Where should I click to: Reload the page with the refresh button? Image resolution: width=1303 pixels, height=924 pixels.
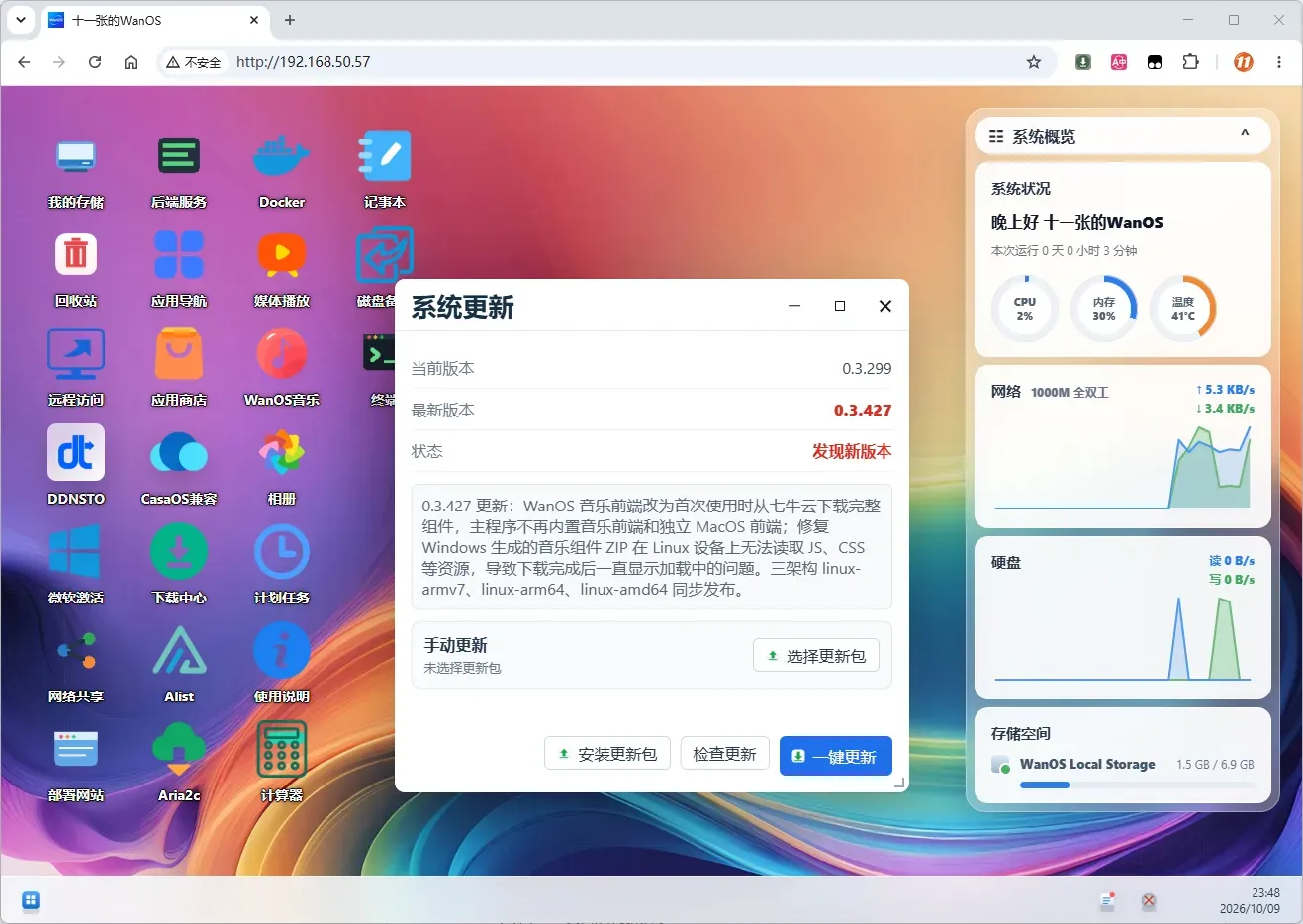(95, 62)
